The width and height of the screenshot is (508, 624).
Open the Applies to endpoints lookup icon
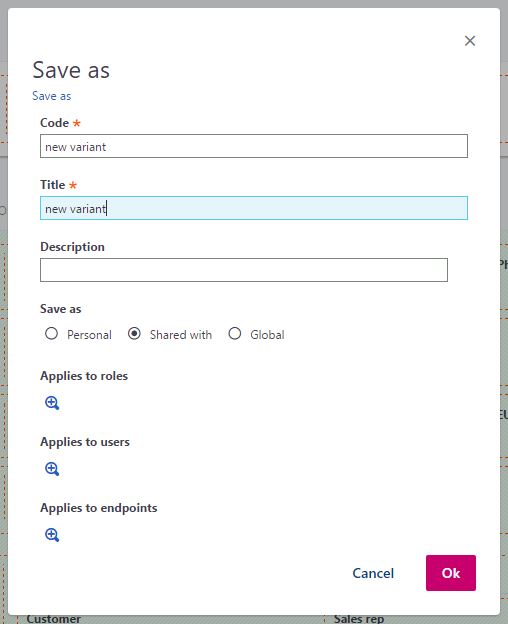point(52,535)
